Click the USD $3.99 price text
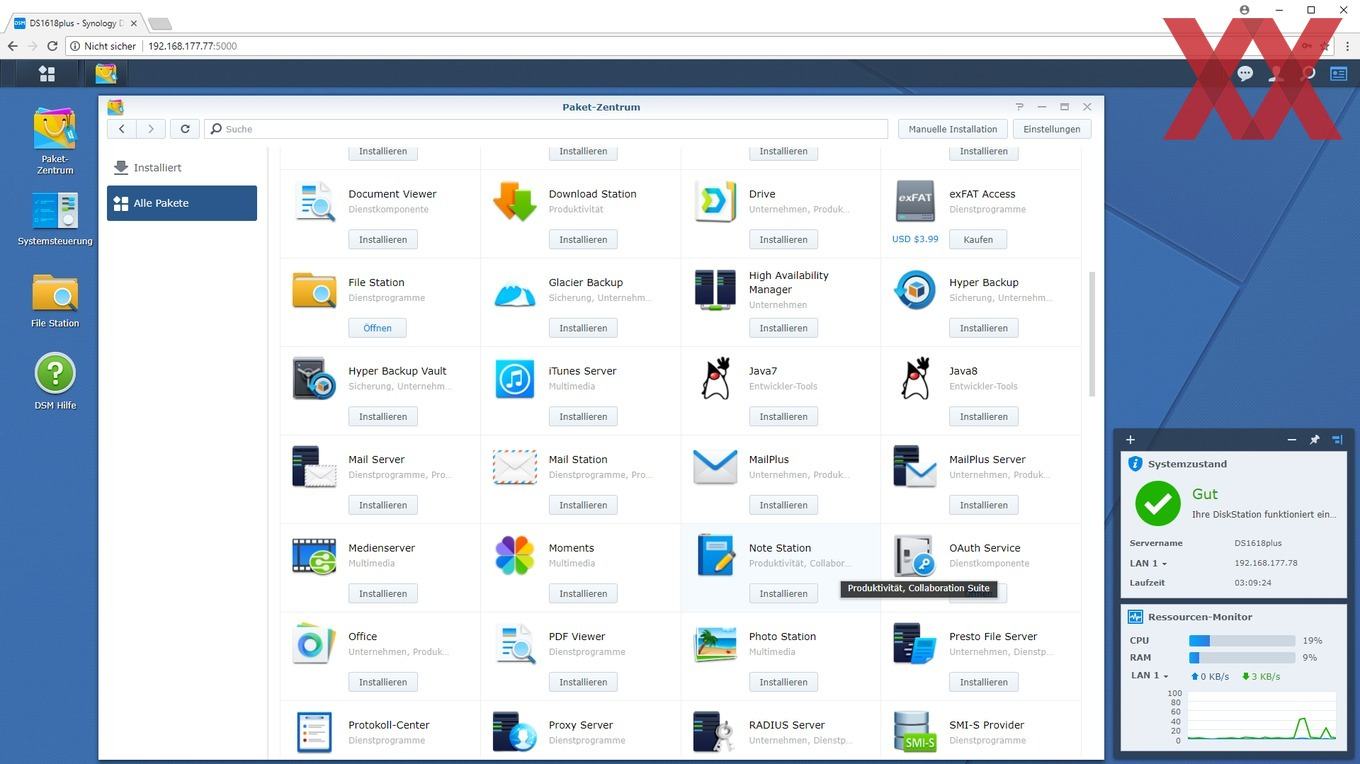The width and height of the screenshot is (1360, 764). click(x=915, y=240)
